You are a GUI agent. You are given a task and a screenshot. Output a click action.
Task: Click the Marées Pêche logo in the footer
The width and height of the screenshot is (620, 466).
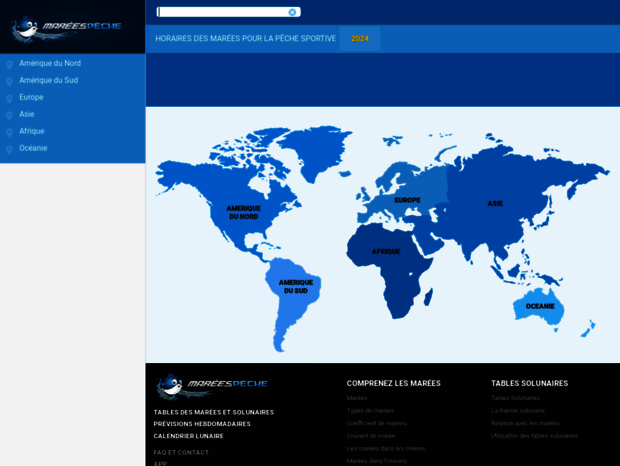tap(212, 386)
